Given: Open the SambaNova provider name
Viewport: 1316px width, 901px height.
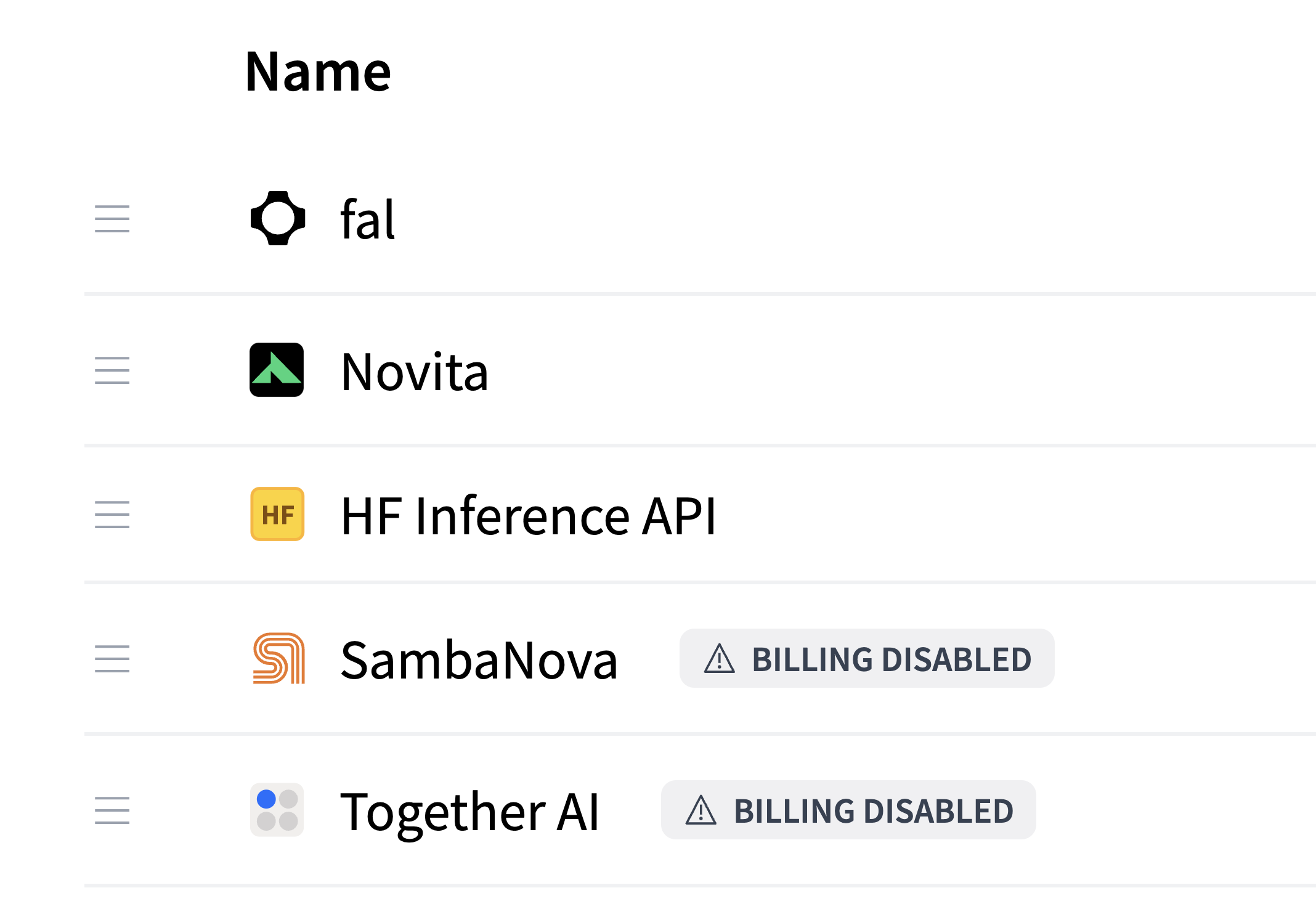Looking at the screenshot, I should (x=479, y=660).
